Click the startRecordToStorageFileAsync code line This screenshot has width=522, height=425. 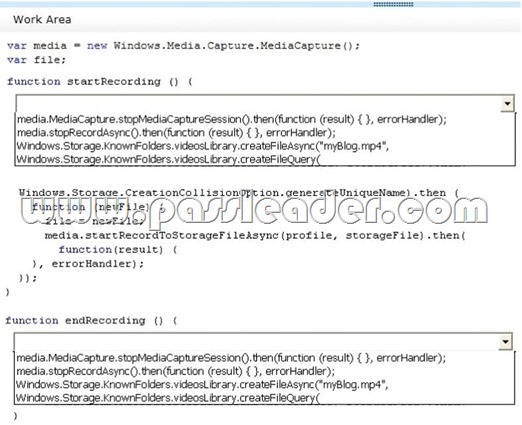[x=255, y=236]
